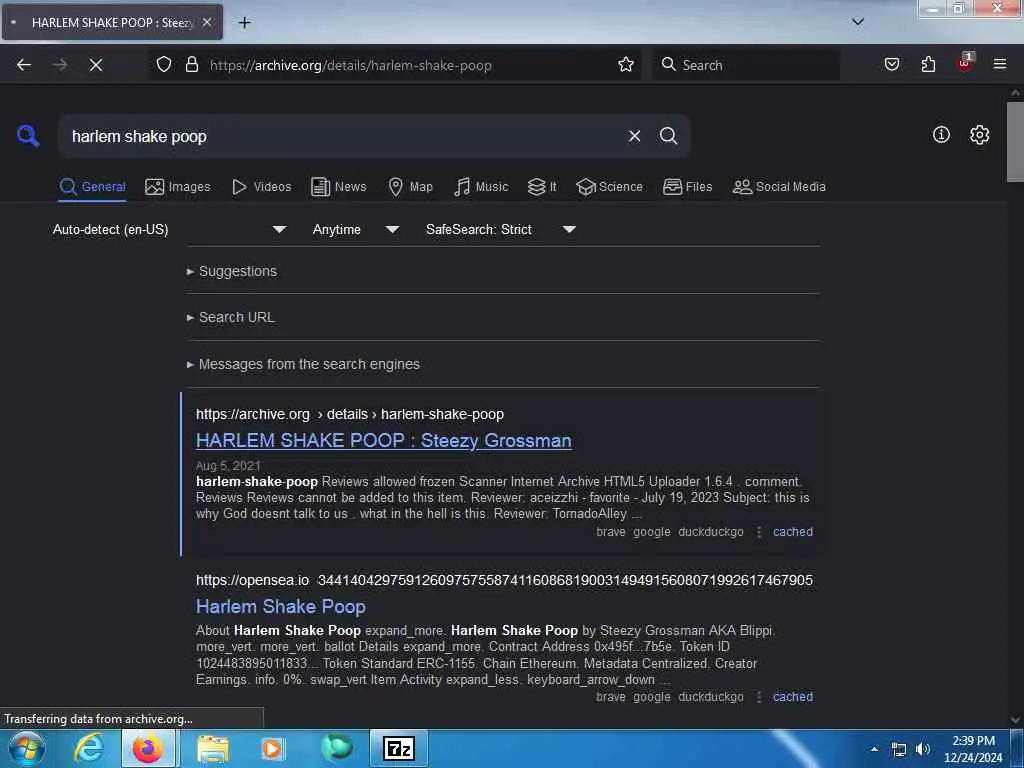The image size is (1024, 768).
Task: Open Windows Explorer folder taskbar icon
Action: coord(213,748)
